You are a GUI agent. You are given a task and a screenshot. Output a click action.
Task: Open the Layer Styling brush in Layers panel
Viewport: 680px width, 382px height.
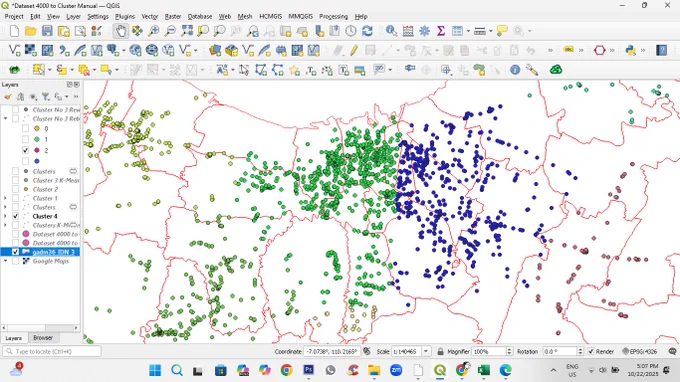7,97
